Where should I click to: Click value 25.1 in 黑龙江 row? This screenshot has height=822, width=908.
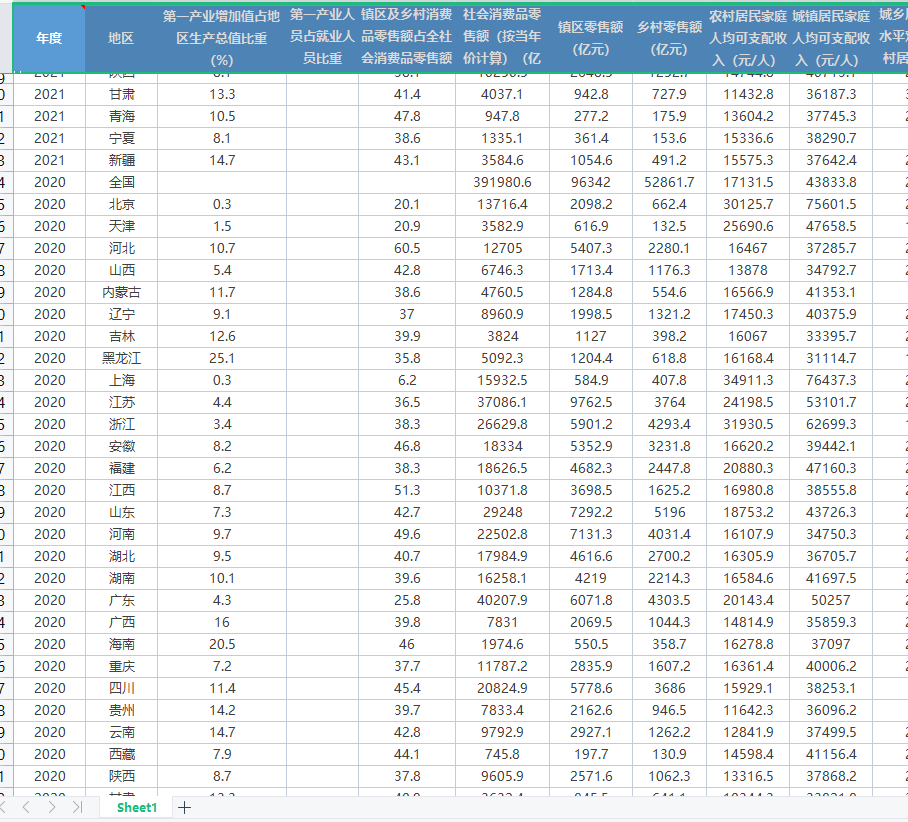(x=222, y=359)
